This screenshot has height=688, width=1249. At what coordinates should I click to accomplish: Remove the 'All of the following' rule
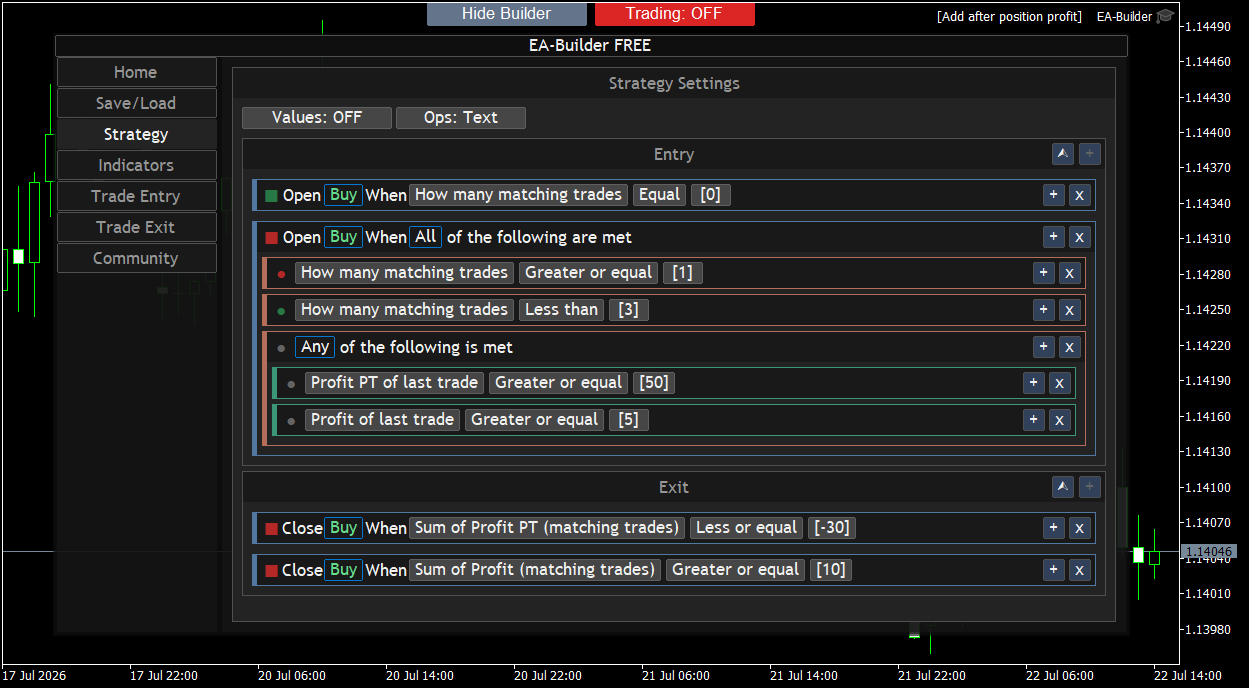[1079, 237]
